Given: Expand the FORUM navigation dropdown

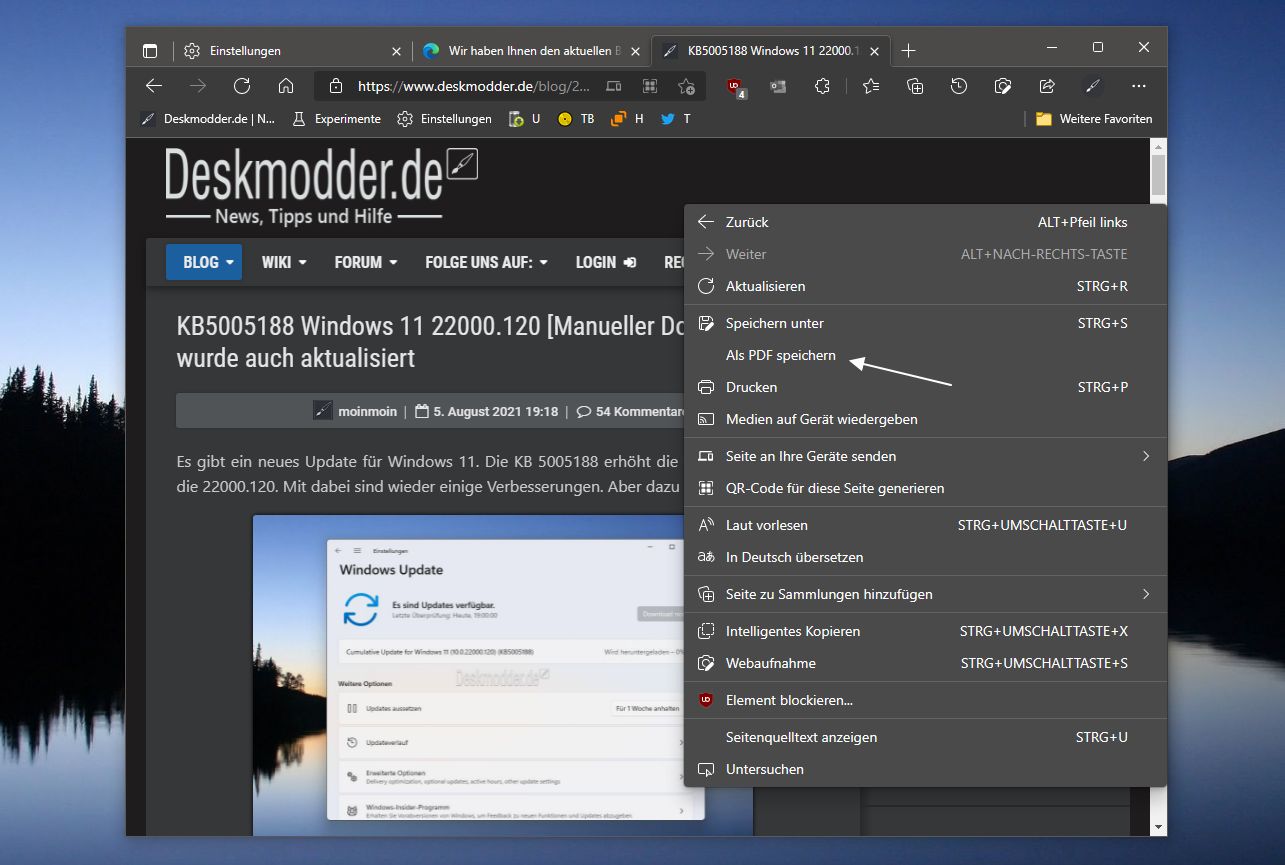Looking at the screenshot, I should coord(366,262).
